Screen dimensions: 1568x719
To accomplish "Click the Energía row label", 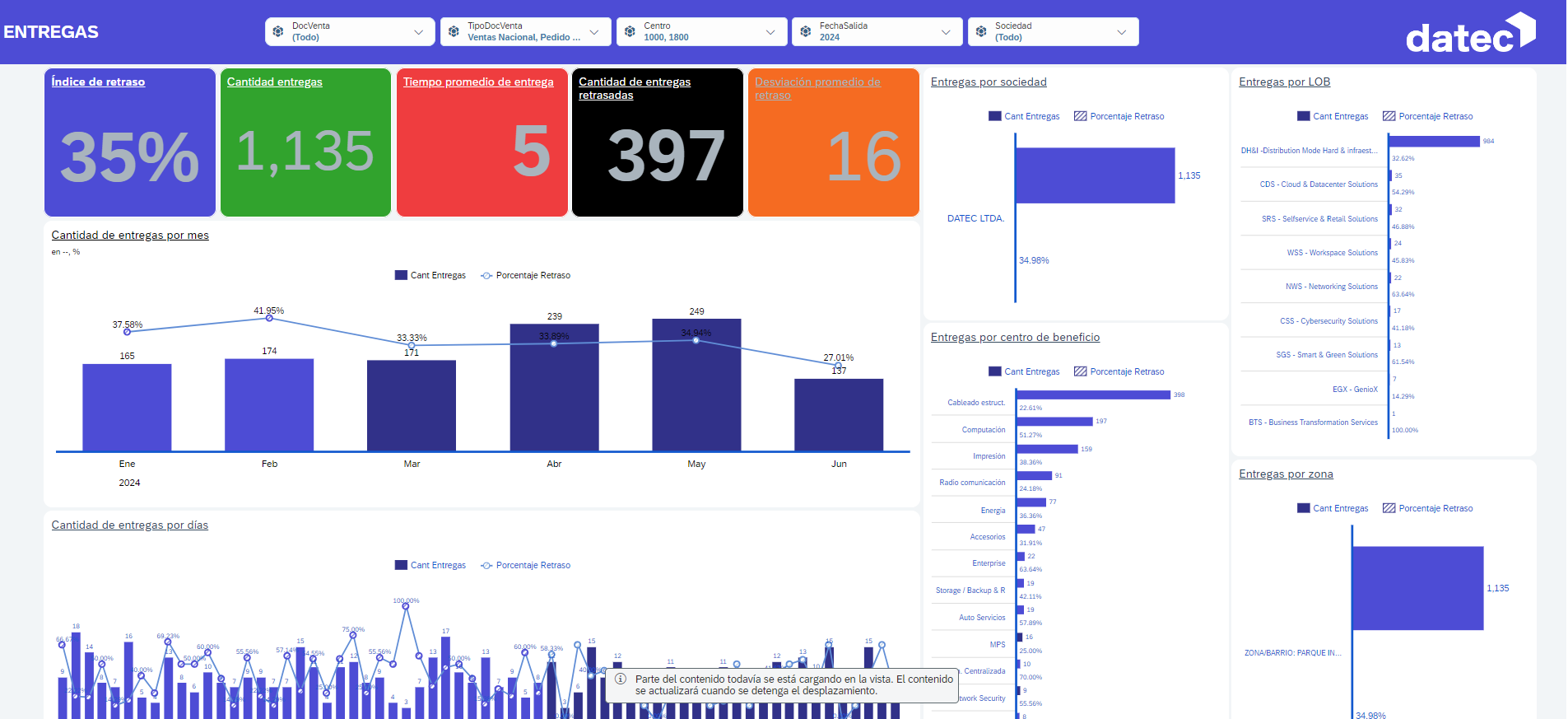I will pos(993,511).
